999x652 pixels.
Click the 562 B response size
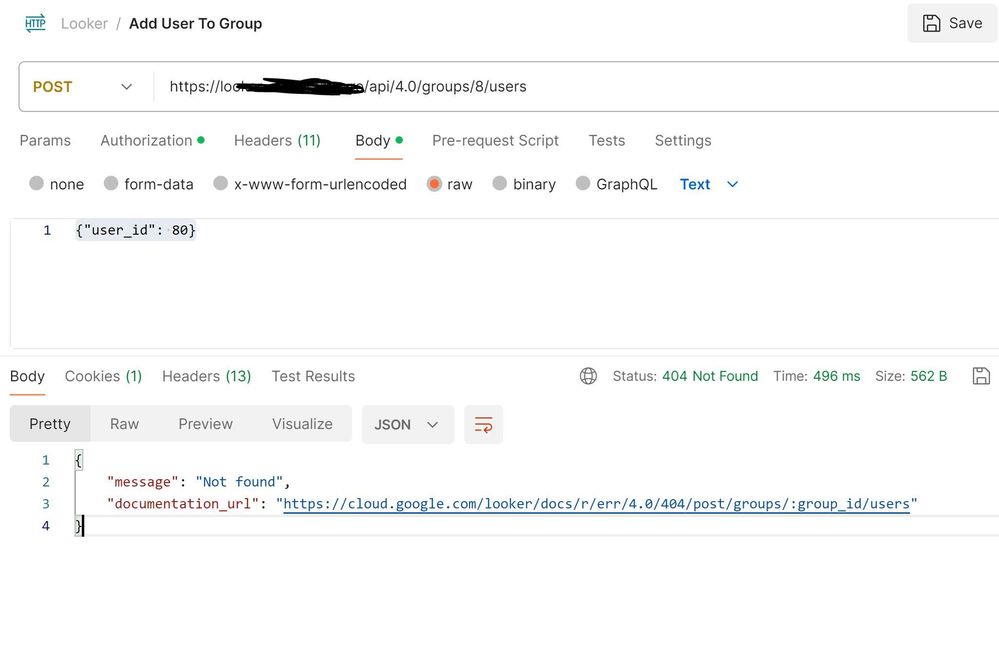(928, 376)
